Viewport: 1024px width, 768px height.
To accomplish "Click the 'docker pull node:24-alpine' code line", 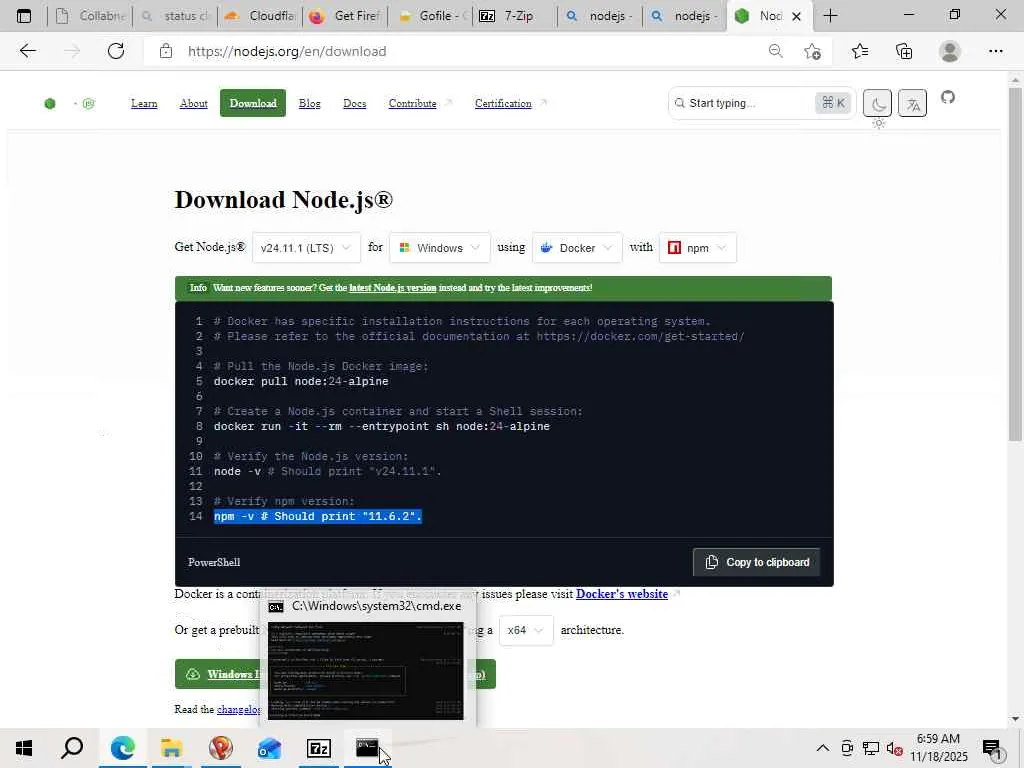I will coord(301,381).
